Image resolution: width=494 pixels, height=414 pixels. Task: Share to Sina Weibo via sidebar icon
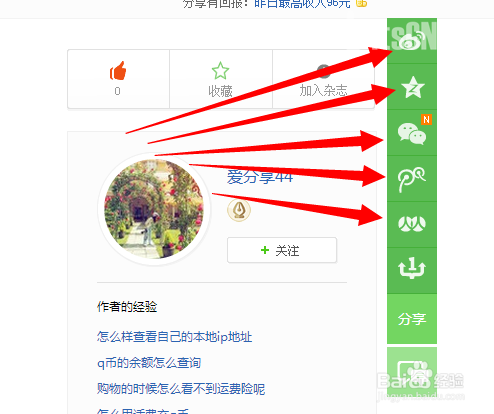click(x=412, y=41)
